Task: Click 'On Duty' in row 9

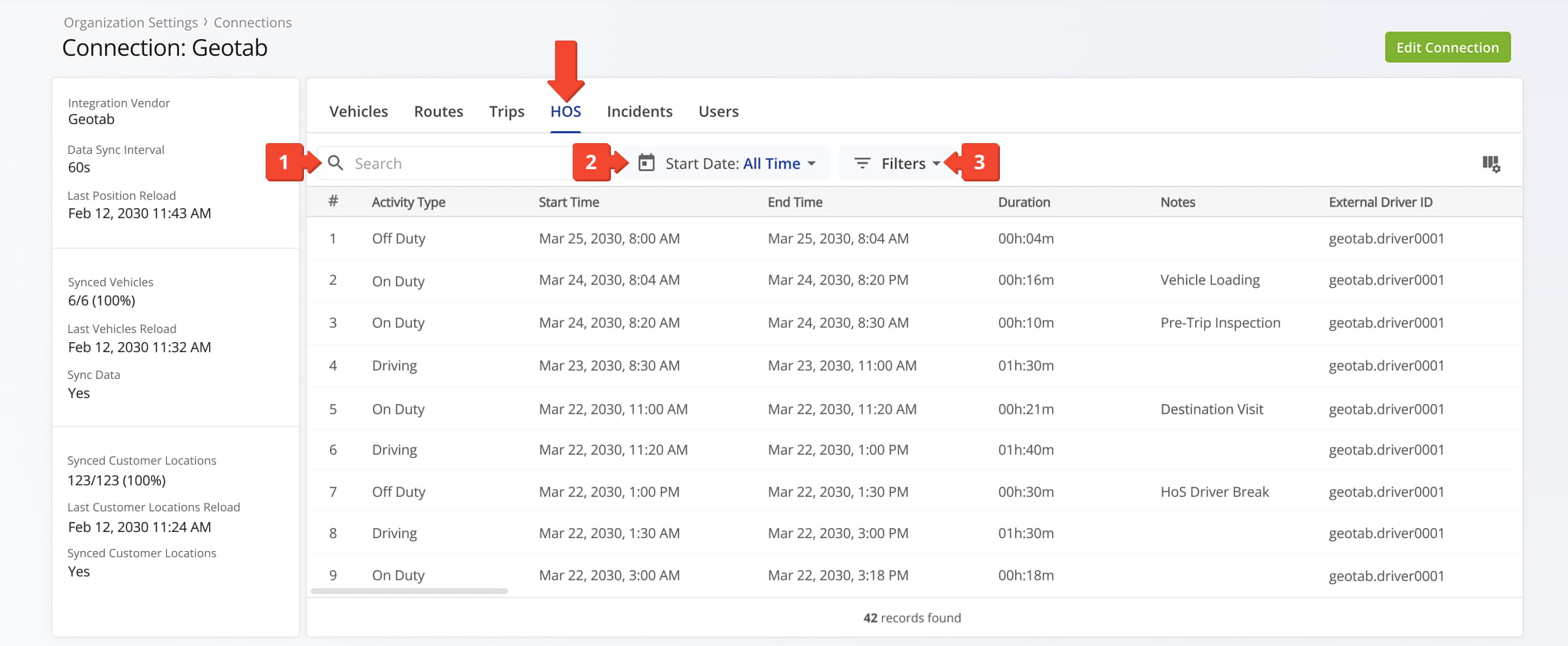Action: click(x=398, y=576)
